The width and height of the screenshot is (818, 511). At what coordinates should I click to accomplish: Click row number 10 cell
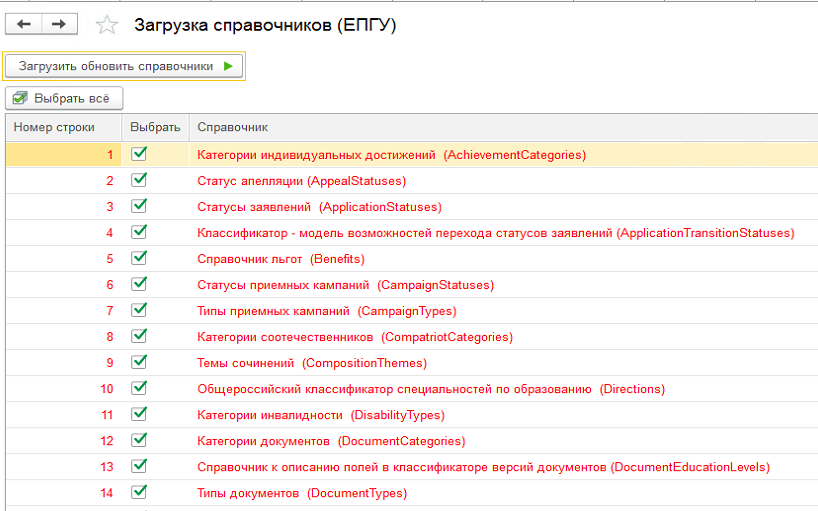tap(64, 390)
